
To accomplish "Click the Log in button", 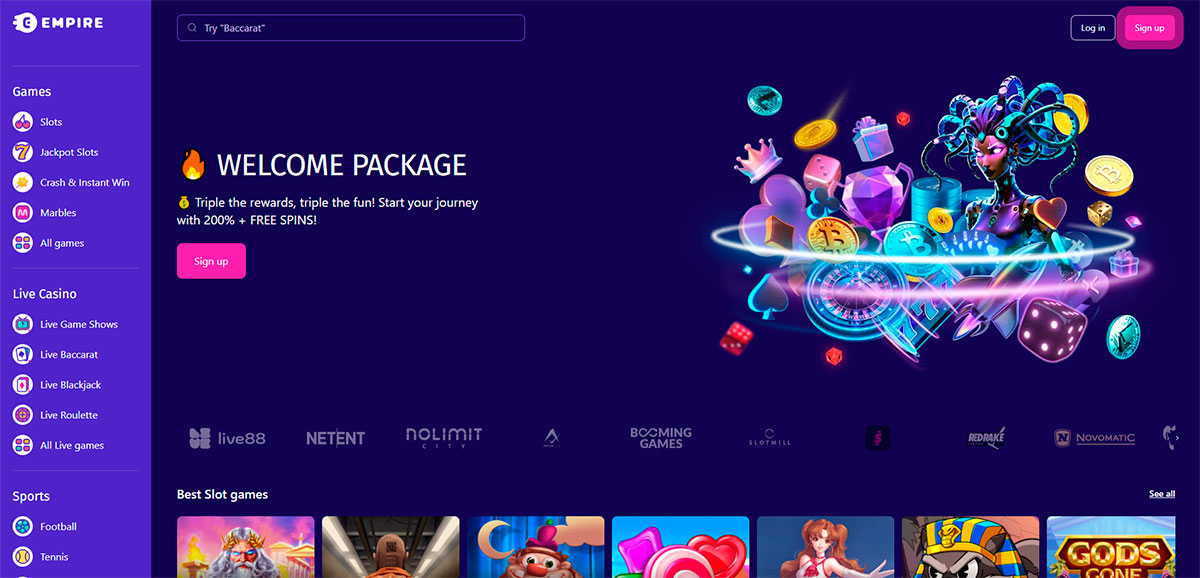I will click(x=1093, y=28).
